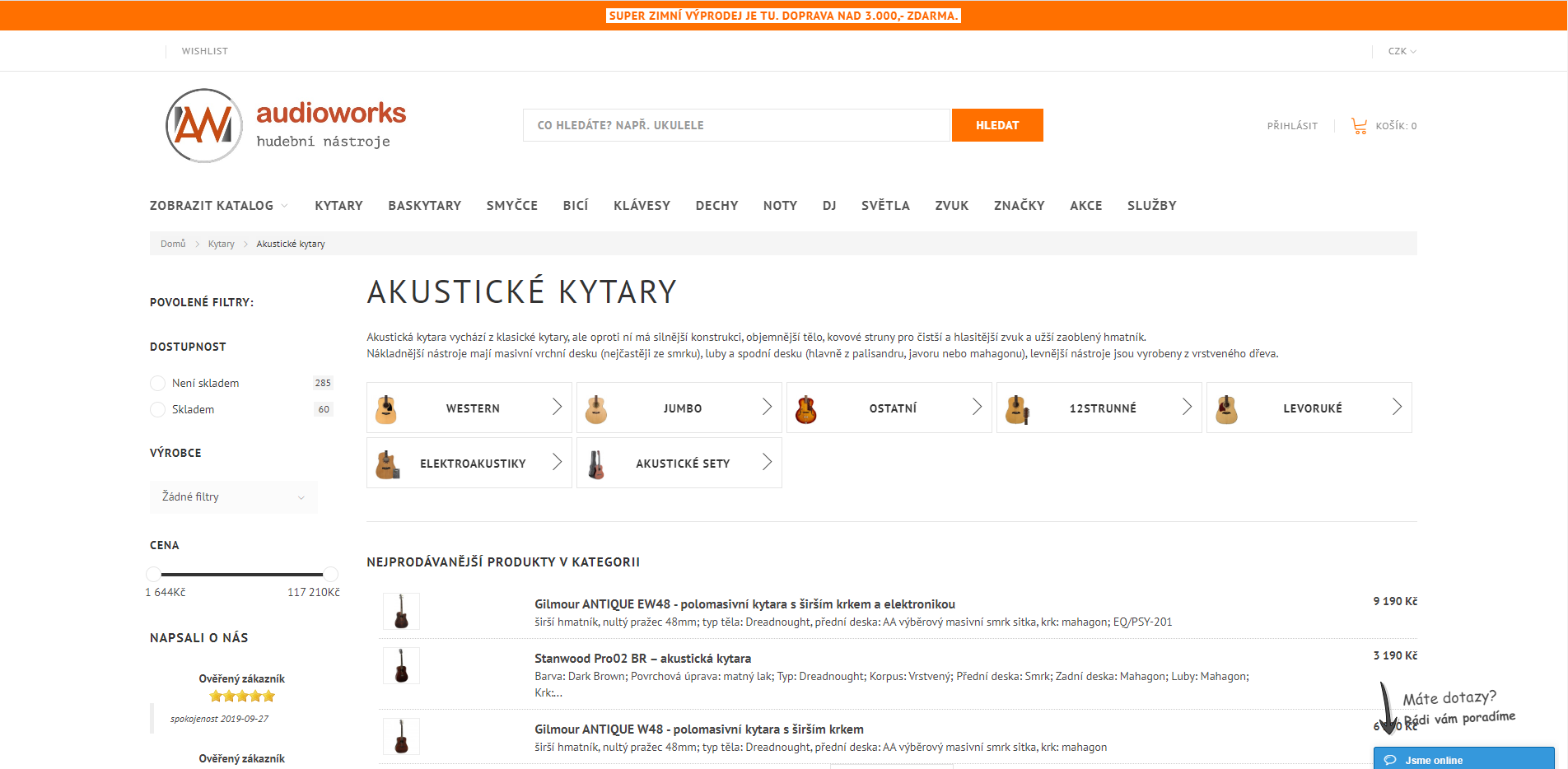The height and width of the screenshot is (769, 1568).
Task: Expand the CZK currency selector
Action: click(1402, 51)
